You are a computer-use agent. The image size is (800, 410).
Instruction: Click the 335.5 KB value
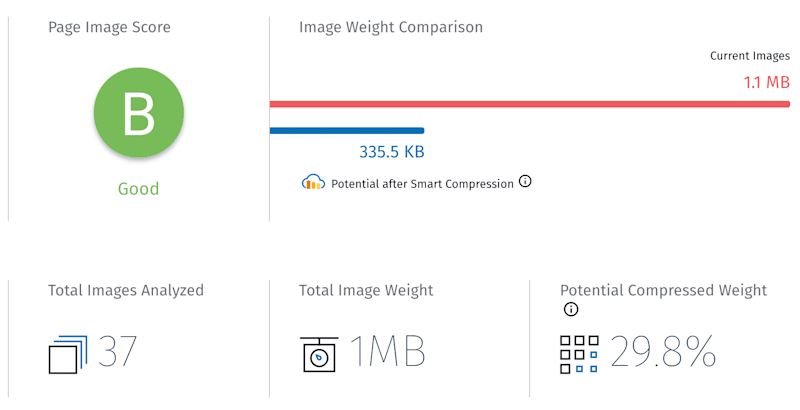tap(392, 153)
